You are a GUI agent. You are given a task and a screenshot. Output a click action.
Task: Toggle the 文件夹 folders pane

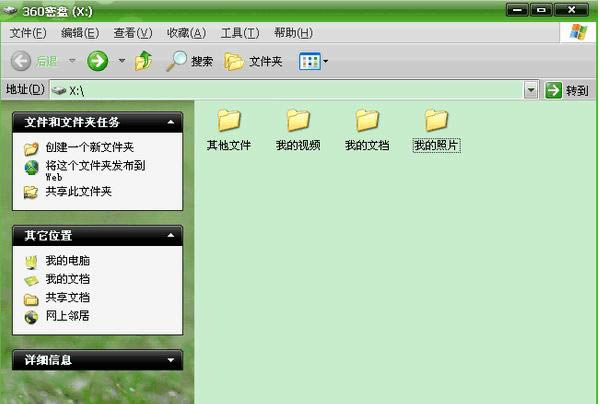tap(254, 62)
